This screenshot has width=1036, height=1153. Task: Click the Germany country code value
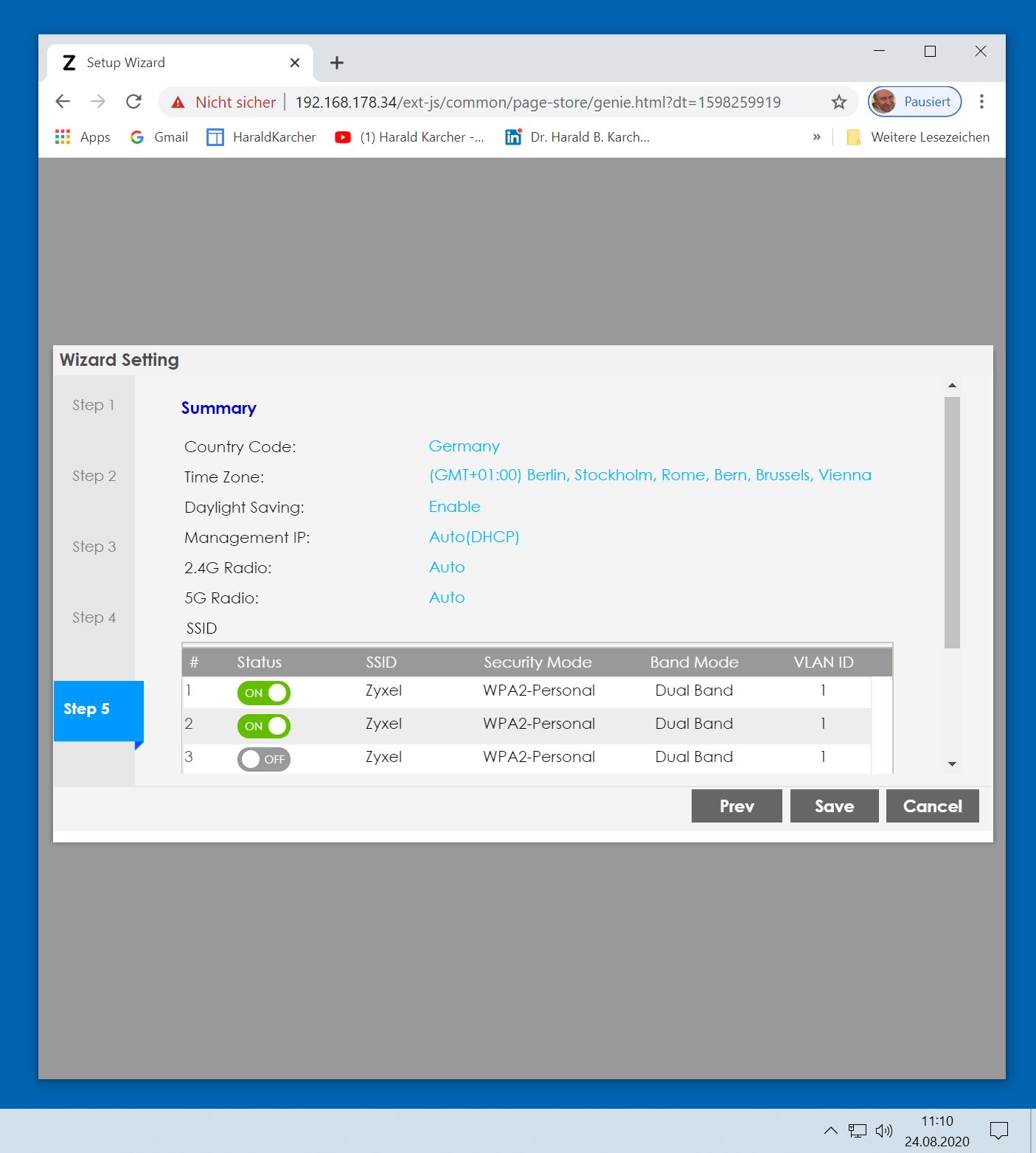pos(464,446)
